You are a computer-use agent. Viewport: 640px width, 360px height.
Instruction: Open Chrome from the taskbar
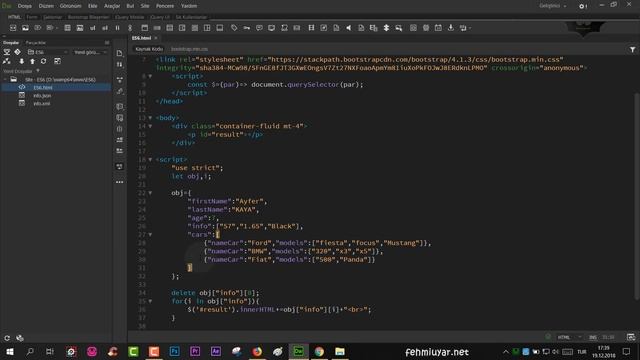click(x=319, y=351)
